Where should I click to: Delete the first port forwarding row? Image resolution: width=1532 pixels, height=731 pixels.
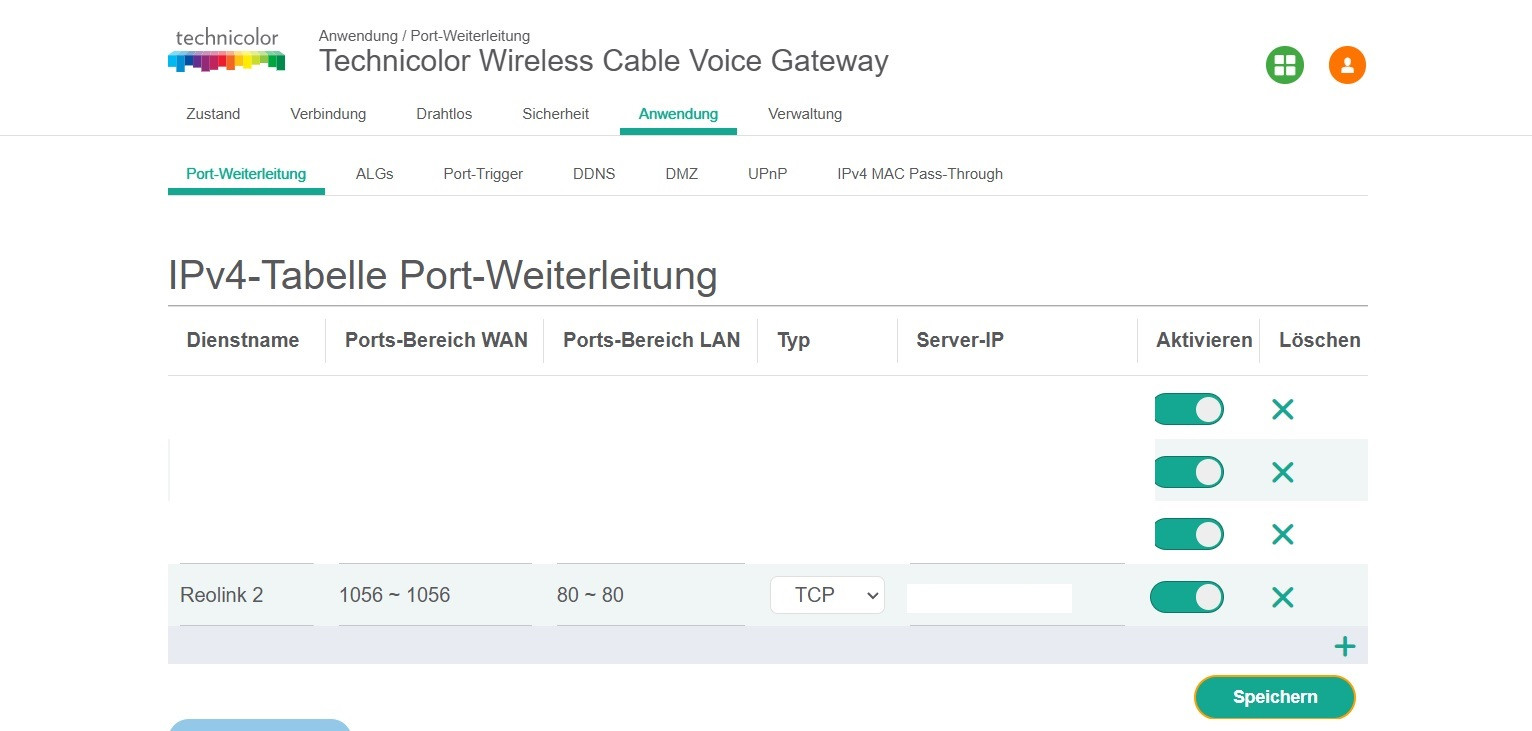tap(1282, 409)
